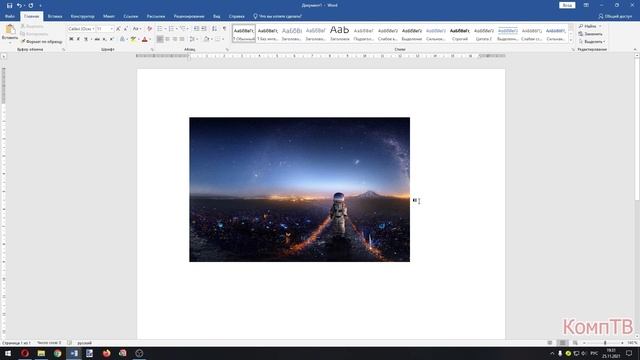This screenshot has height=360, width=640.
Task: Open the font name combo box
Action: (x=81, y=29)
